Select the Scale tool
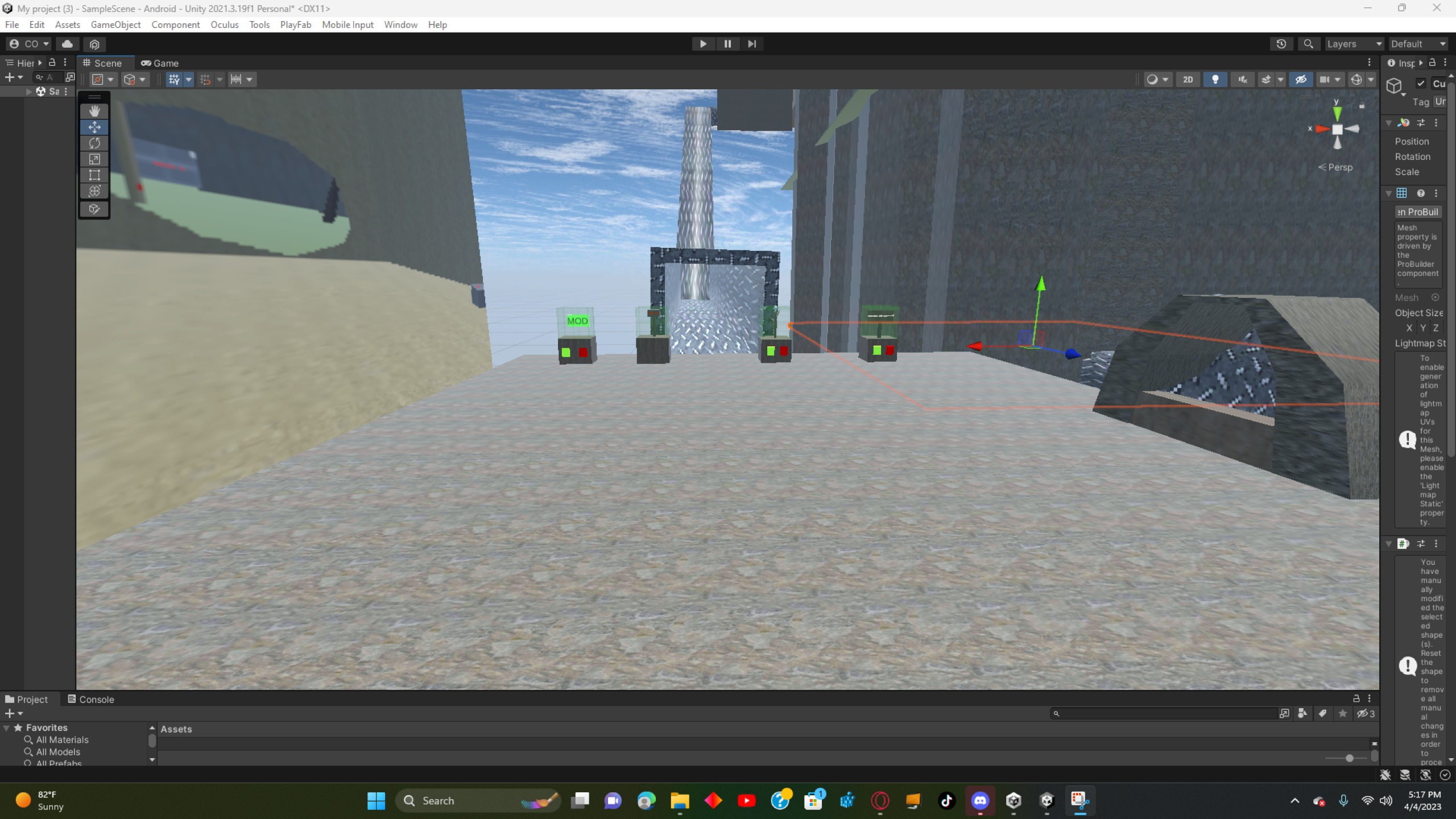 coord(94,159)
